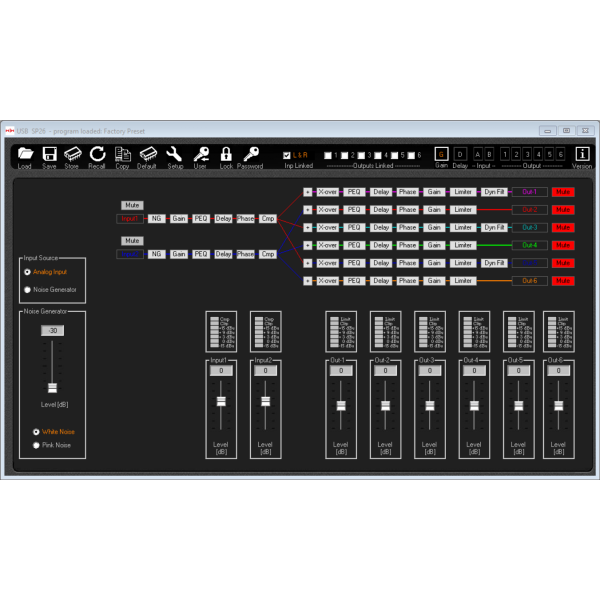
Task: Click the Recall arrow icon
Action: pos(97,154)
